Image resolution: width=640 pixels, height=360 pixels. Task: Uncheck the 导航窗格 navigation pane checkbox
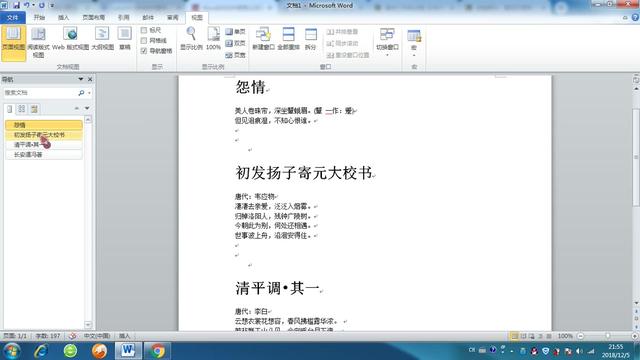tap(144, 51)
